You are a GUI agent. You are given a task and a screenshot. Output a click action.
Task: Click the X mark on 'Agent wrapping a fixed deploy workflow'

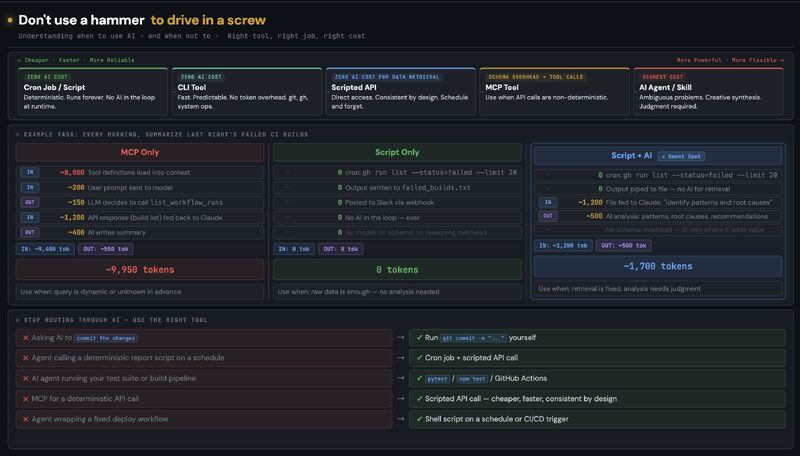point(26,419)
